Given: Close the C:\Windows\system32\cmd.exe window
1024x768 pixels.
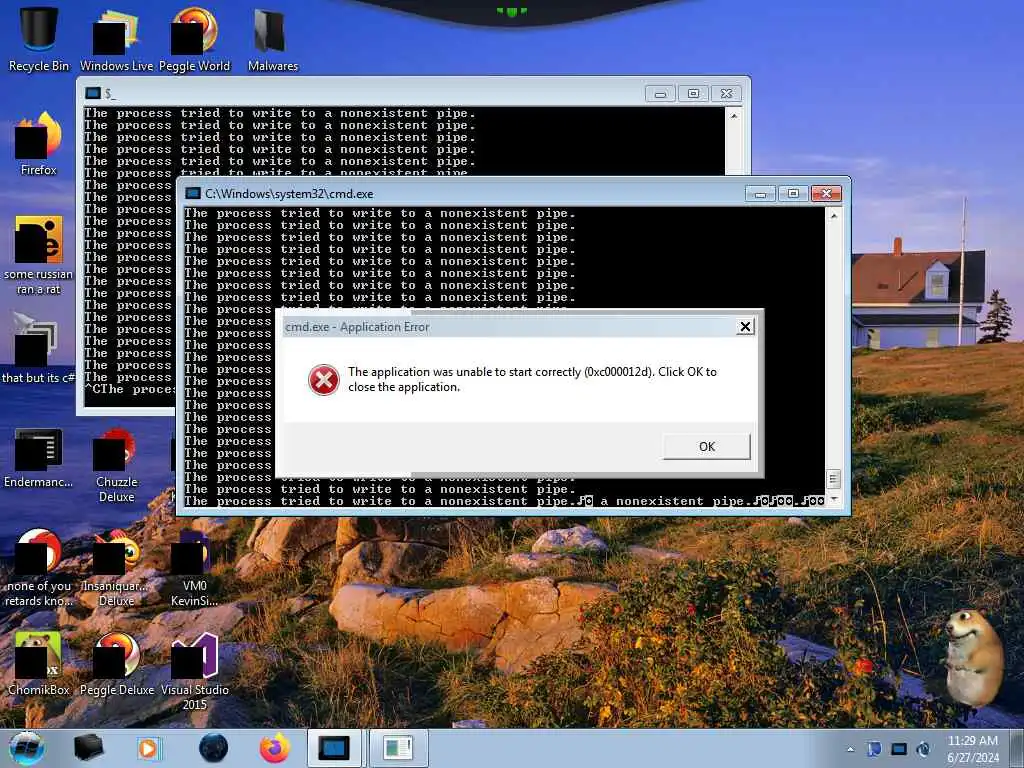Looking at the screenshot, I should [x=826, y=194].
